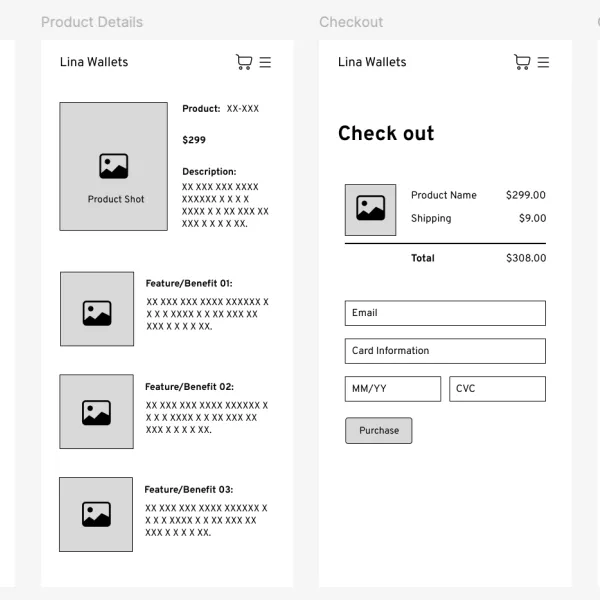Select the Product Details frame label

coord(92,22)
